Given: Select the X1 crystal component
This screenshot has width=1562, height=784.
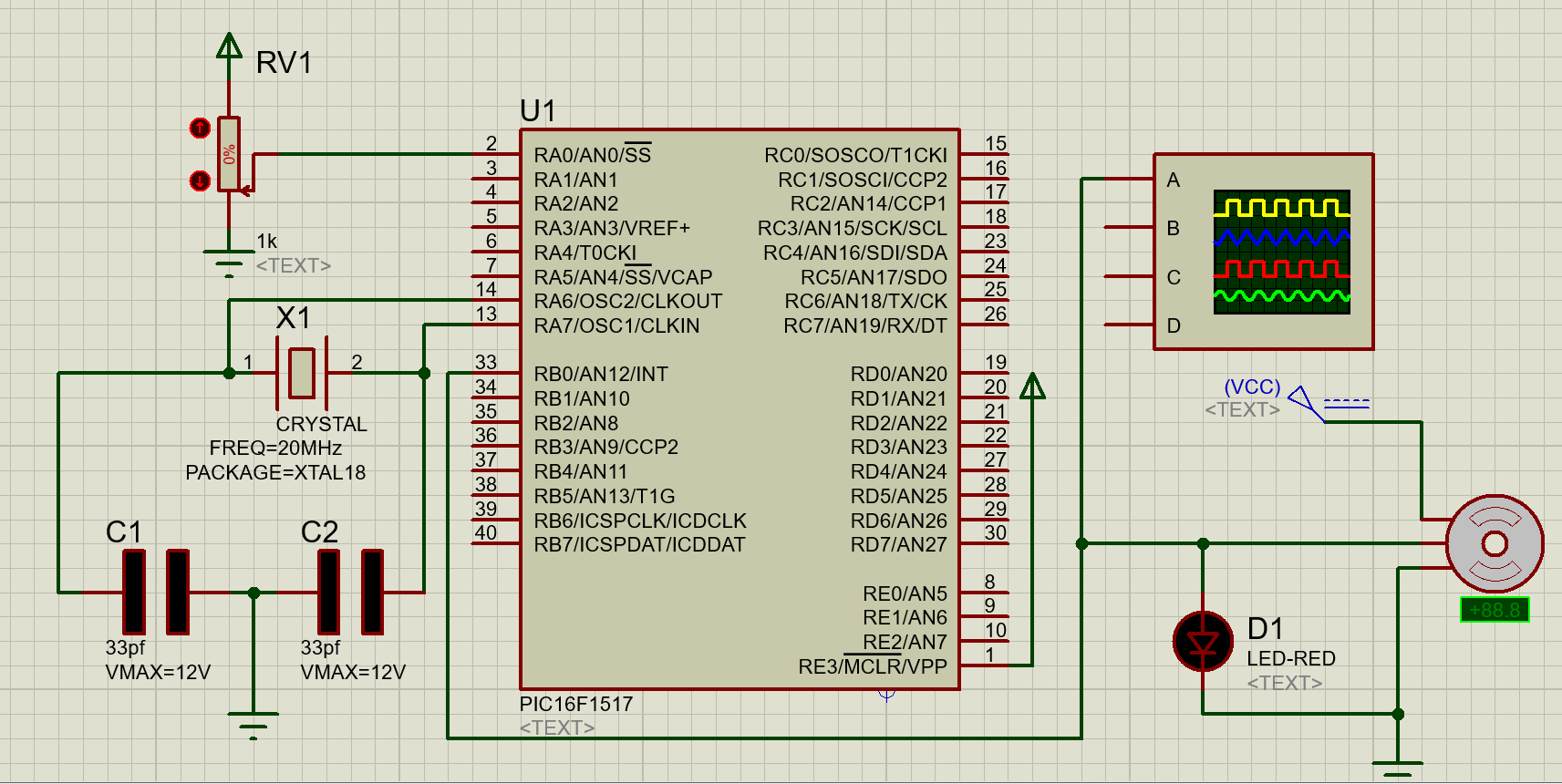Looking at the screenshot, I should [x=302, y=372].
